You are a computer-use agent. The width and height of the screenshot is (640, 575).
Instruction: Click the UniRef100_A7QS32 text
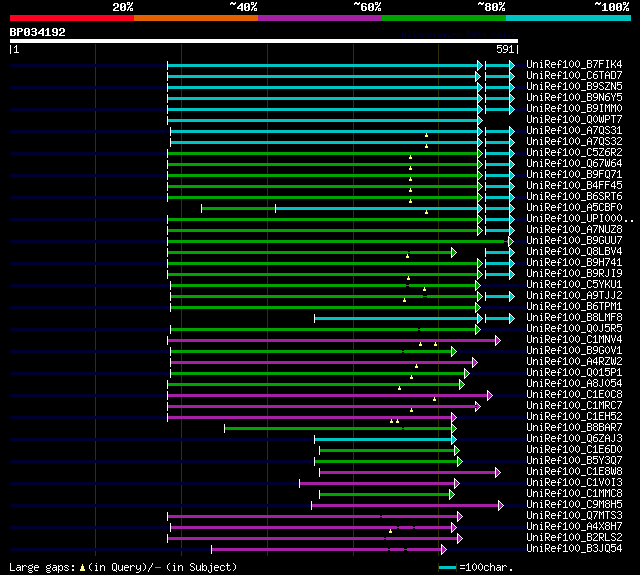point(574,142)
